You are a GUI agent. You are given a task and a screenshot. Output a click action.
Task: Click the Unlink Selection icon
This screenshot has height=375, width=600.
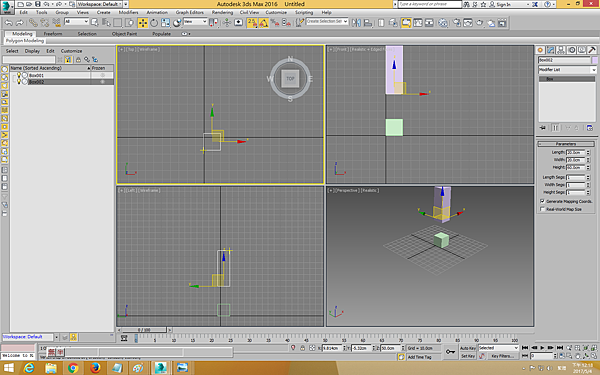(x=45, y=23)
